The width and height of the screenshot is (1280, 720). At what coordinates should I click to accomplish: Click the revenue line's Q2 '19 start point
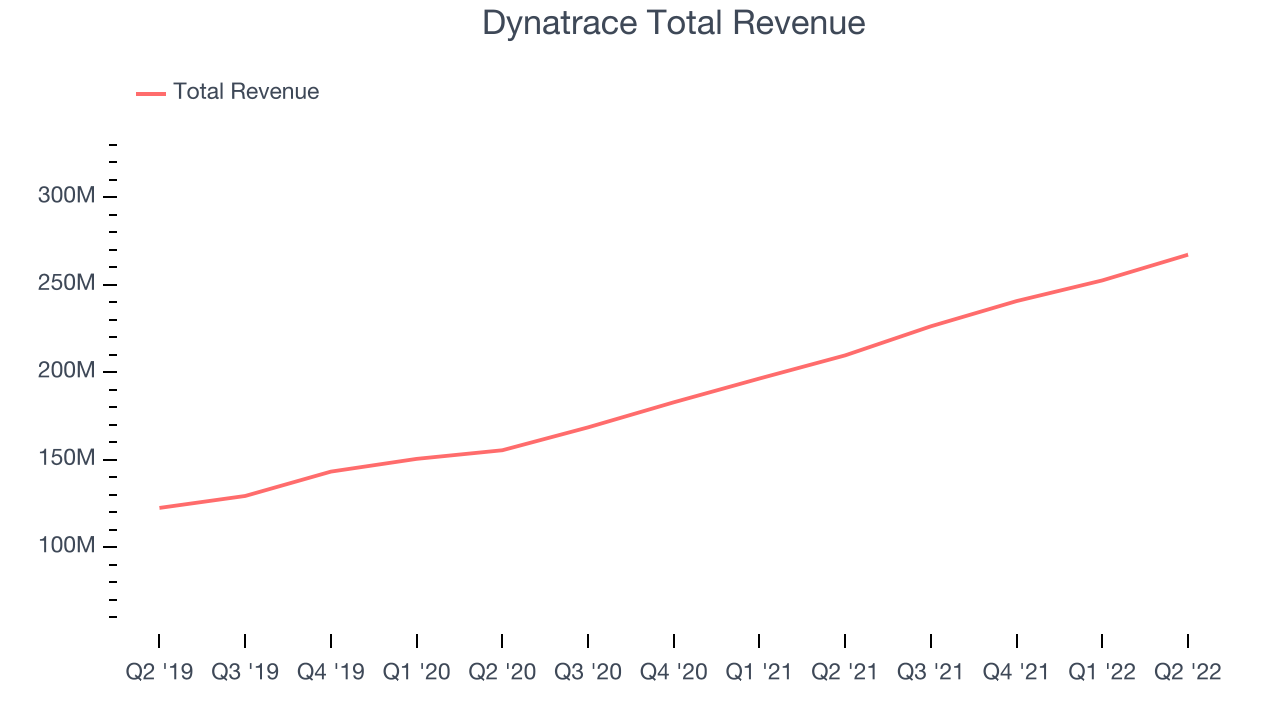pyautogui.click(x=160, y=508)
